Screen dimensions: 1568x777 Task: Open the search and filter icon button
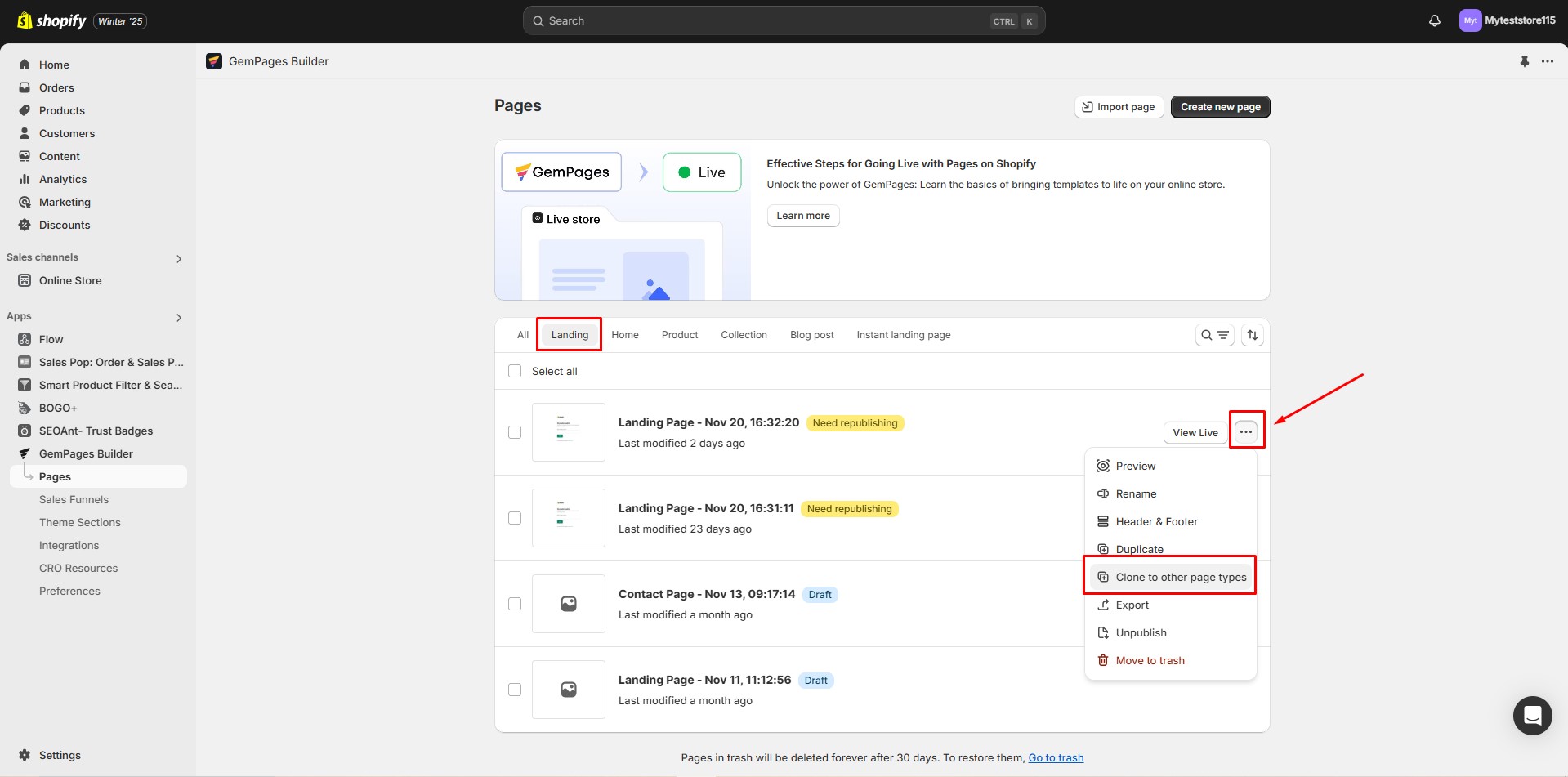(x=1214, y=335)
